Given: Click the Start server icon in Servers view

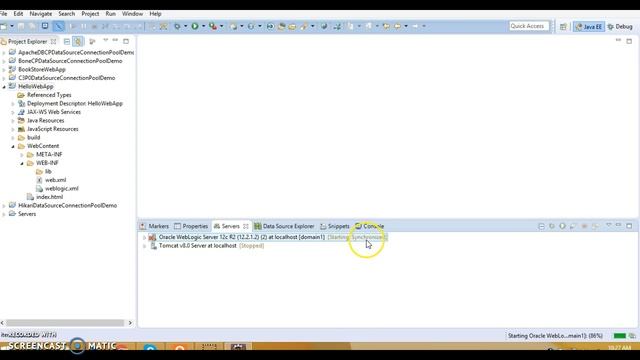Looking at the screenshot, I should pyautogui.click(x=562, y=226).
